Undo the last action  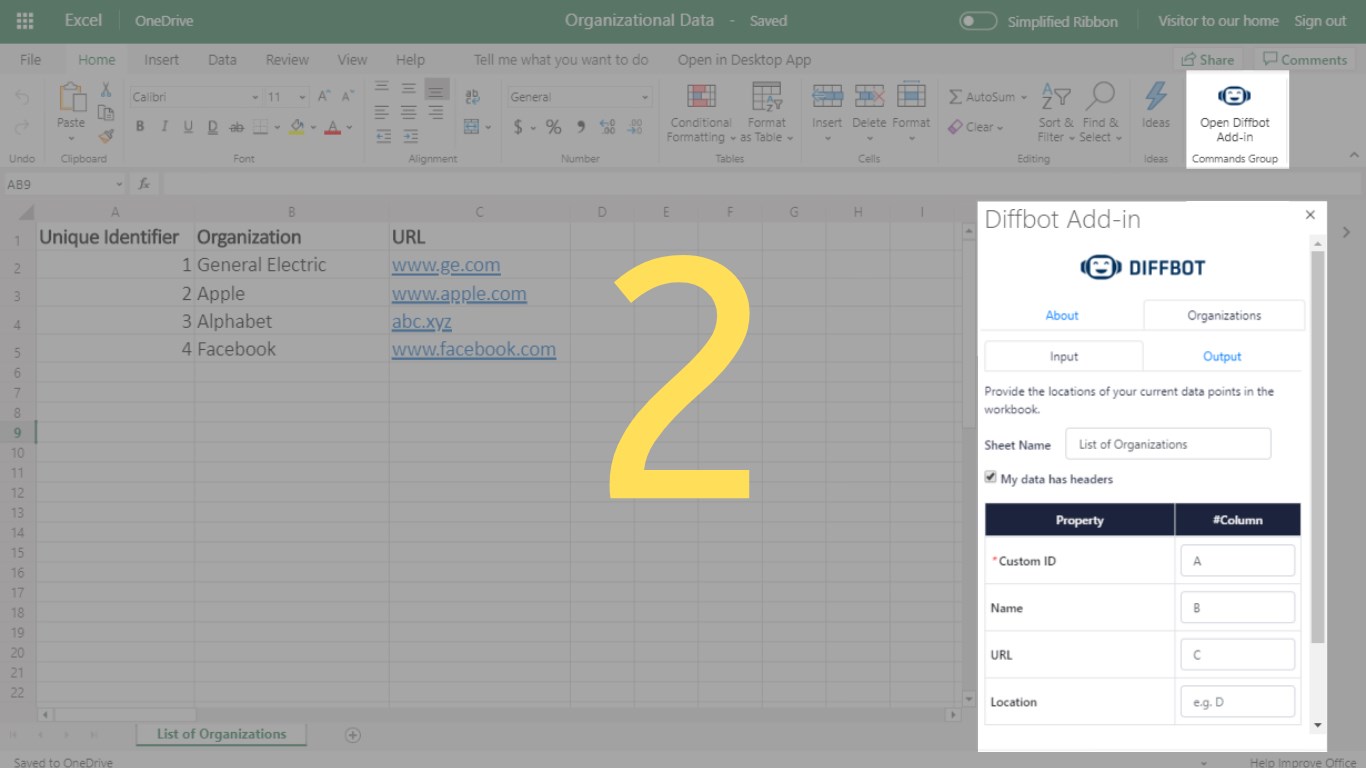(x=22, y=98)
